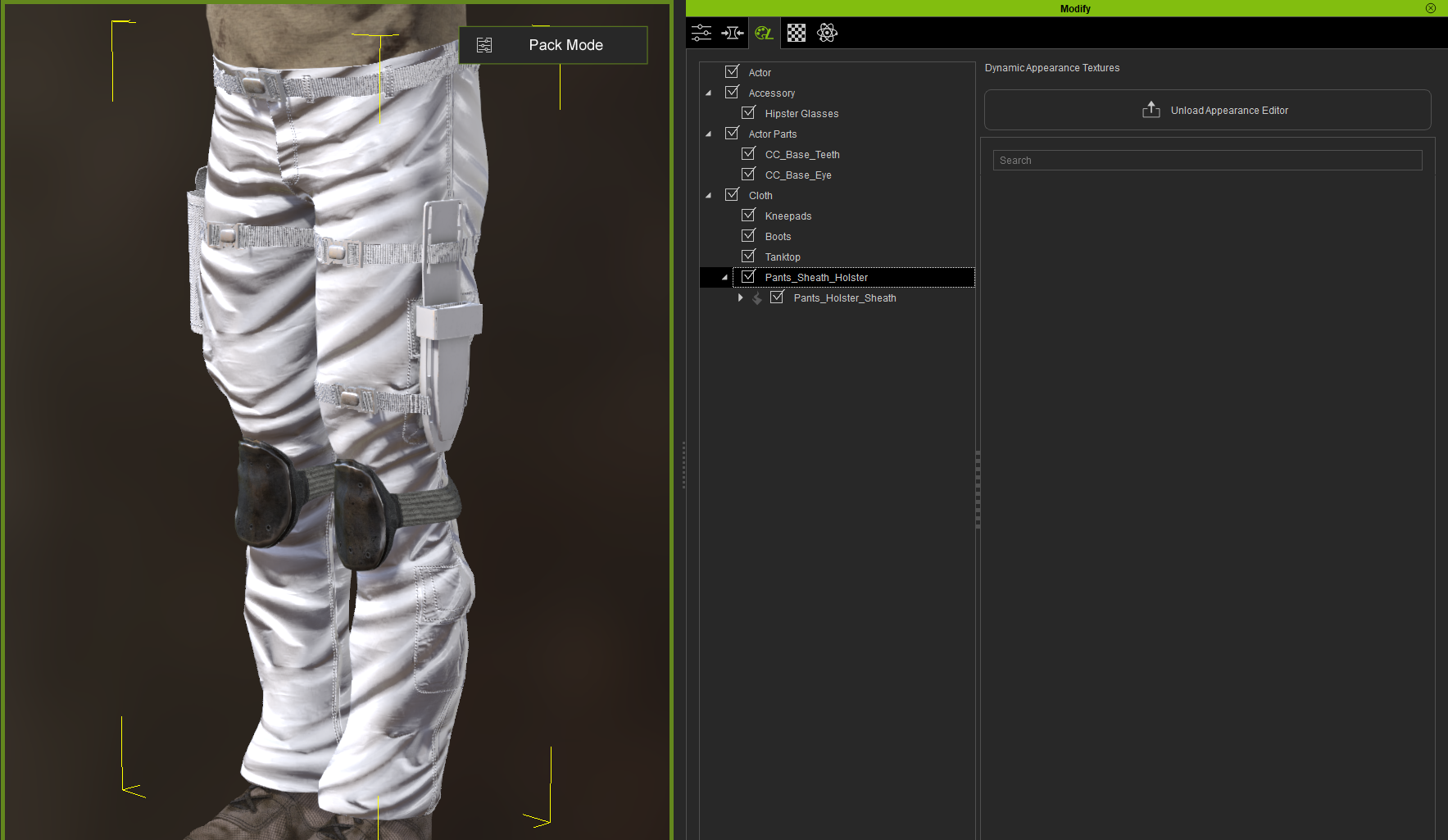Click the Pack Mode button
Viewport: 1448px width, 840px height.
point(553,45)
